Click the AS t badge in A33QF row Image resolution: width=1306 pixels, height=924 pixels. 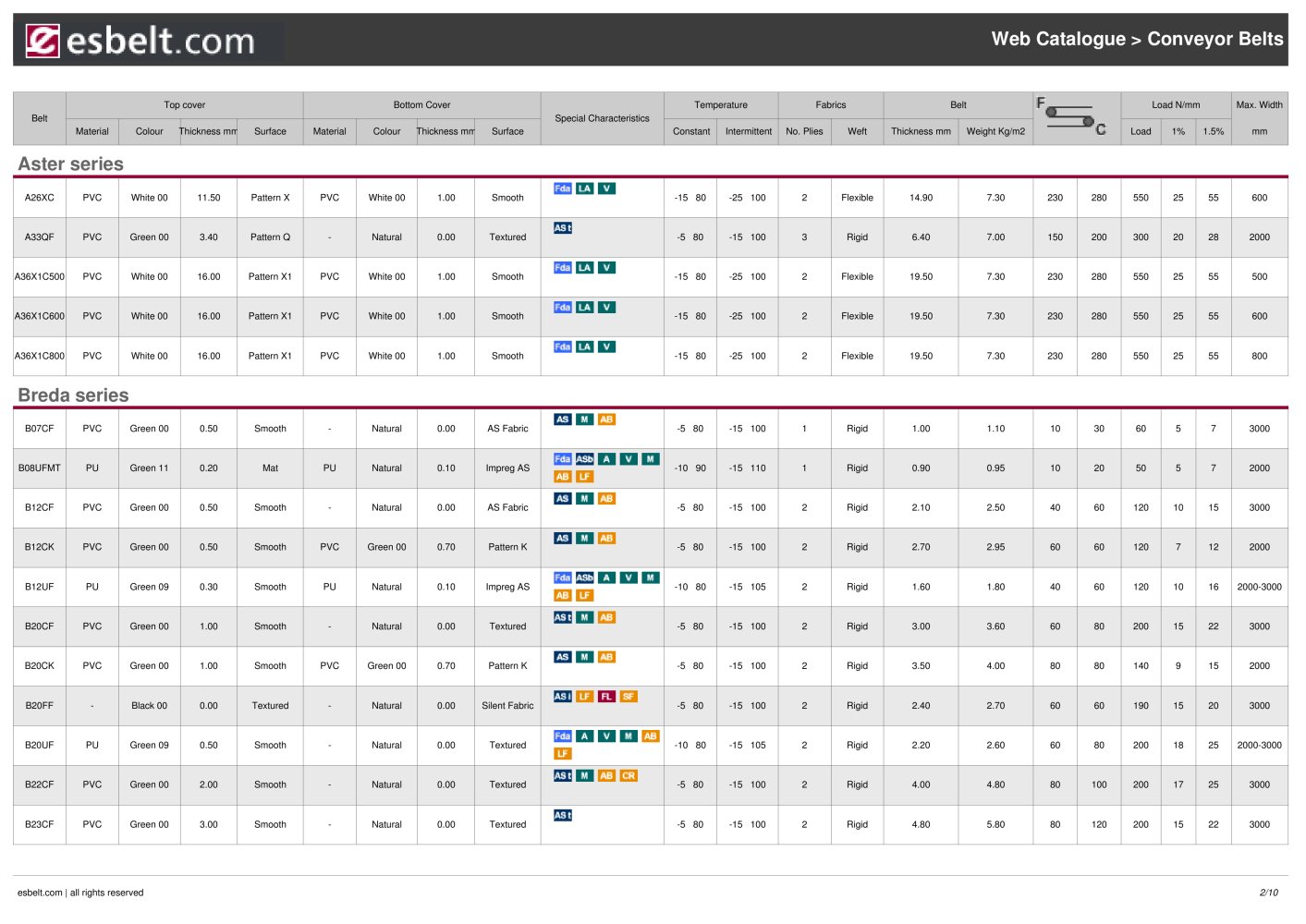[x=562, y=228]
